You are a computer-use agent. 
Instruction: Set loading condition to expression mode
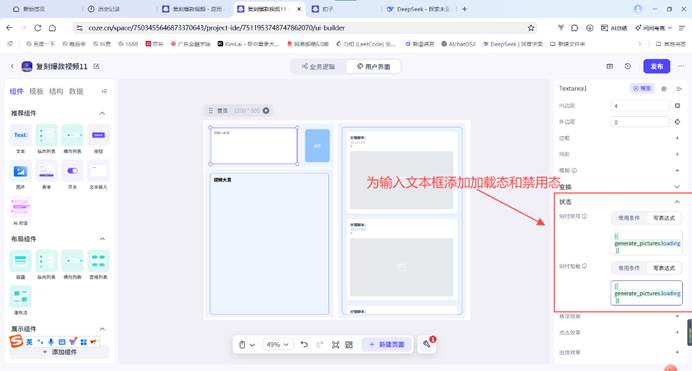[664, 268]
